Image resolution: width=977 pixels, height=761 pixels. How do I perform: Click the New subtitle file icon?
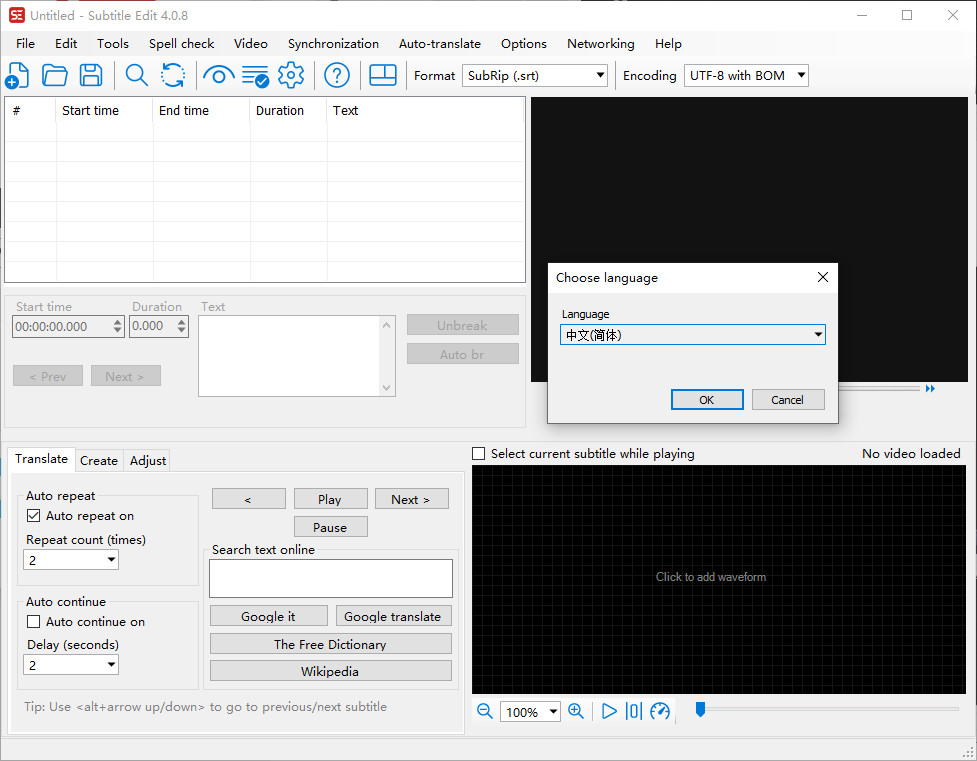pyautogui.click(x=18, y=75)
